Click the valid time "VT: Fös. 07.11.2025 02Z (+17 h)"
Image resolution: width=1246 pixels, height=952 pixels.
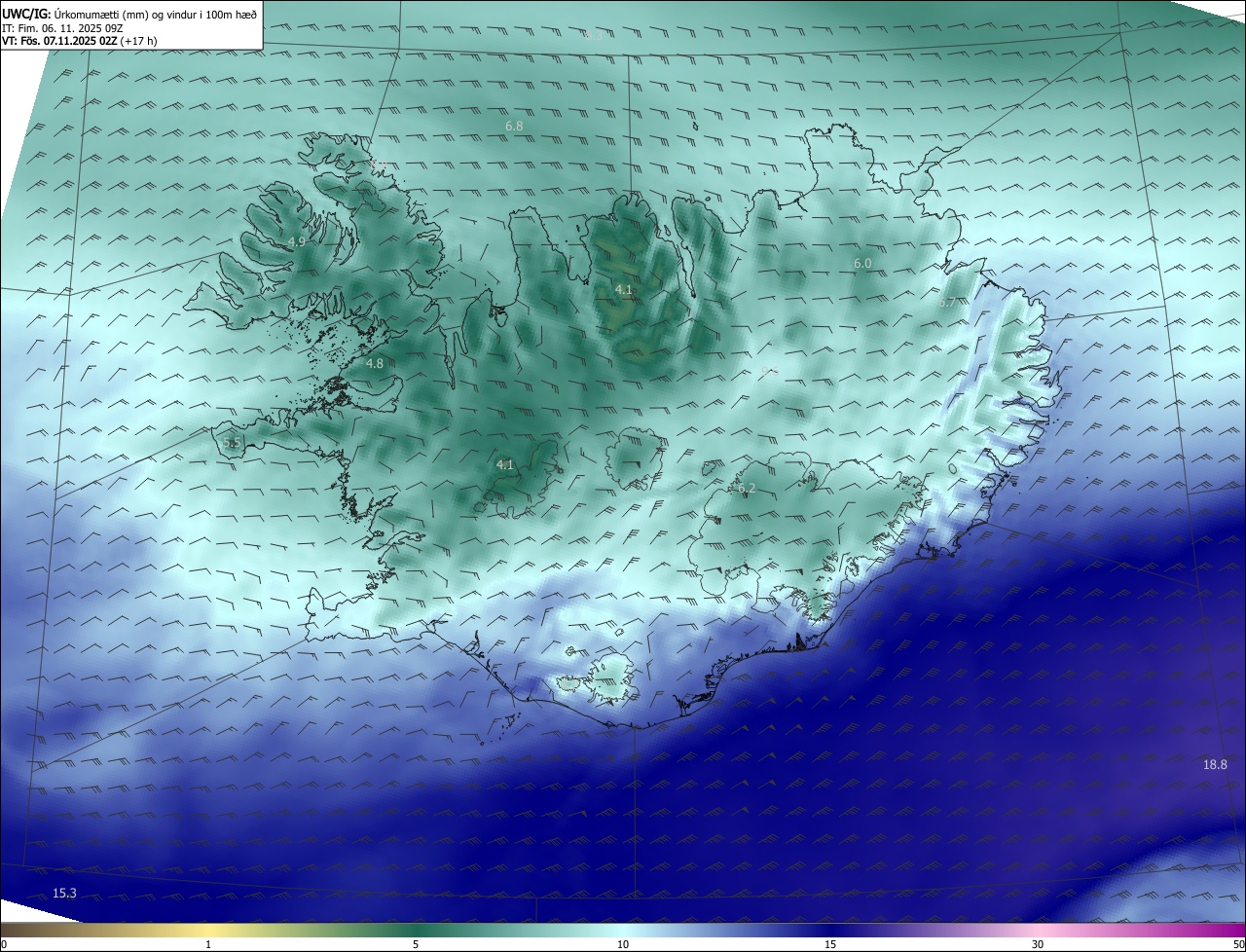pyautogui.click(x=80, y=41)
